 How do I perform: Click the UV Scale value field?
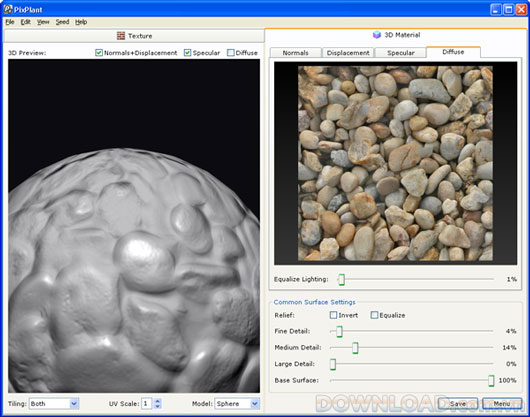pyautogui.click(x=147, y=403)
